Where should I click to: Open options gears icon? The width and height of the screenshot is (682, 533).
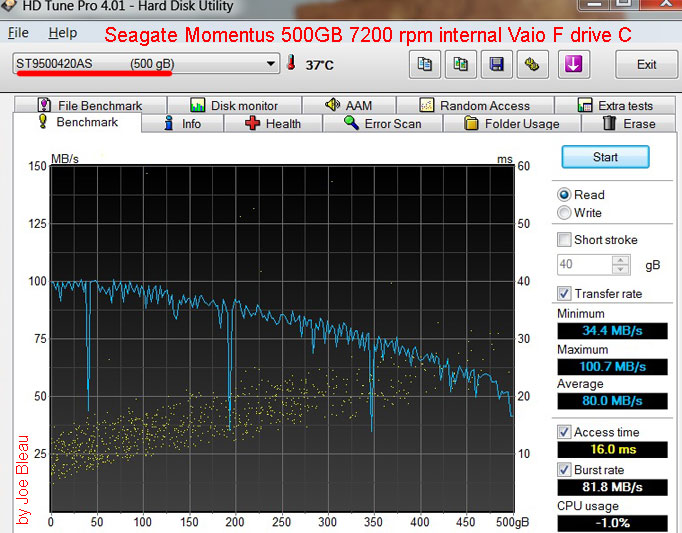(x=532, y=64)
